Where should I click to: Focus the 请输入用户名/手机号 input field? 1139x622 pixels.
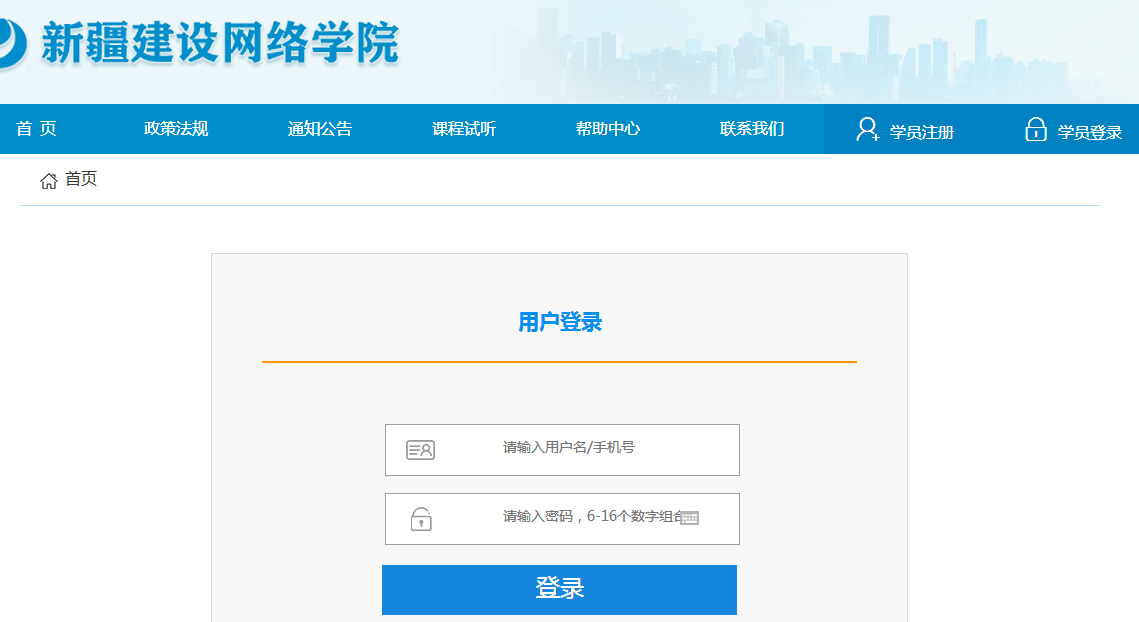coord(600,449)
